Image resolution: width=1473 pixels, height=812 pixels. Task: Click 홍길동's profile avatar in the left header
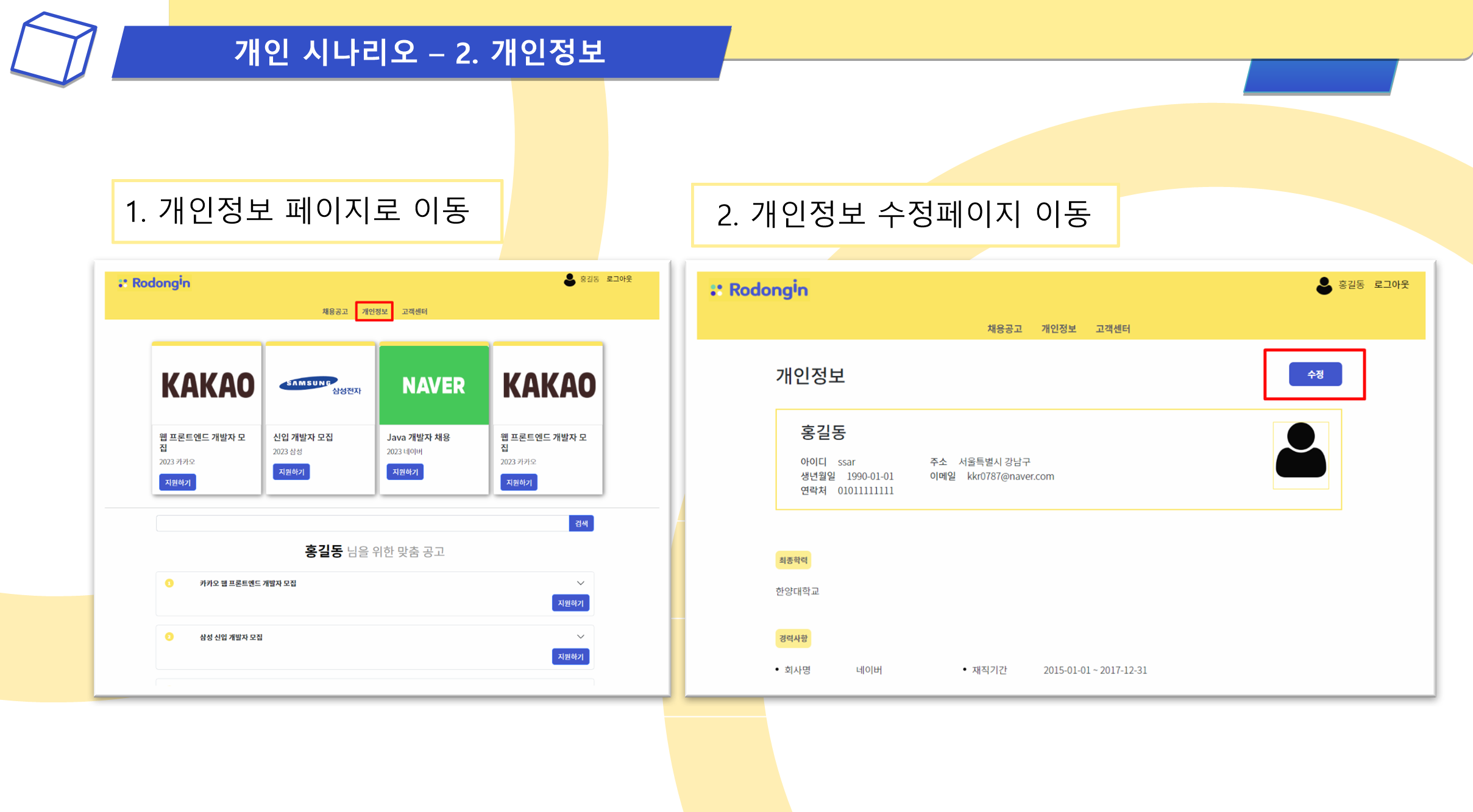(x=569, y=280)
